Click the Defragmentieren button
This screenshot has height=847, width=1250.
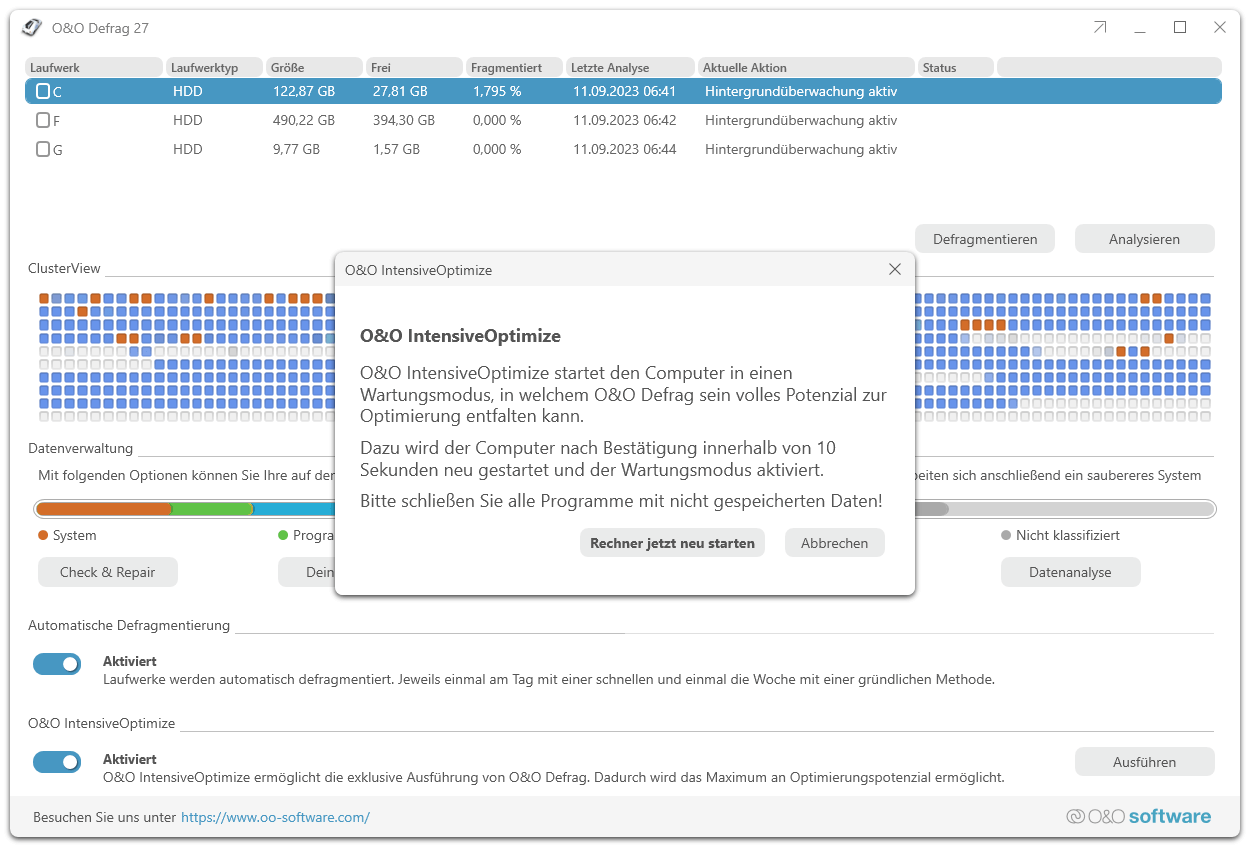(985, 239)
